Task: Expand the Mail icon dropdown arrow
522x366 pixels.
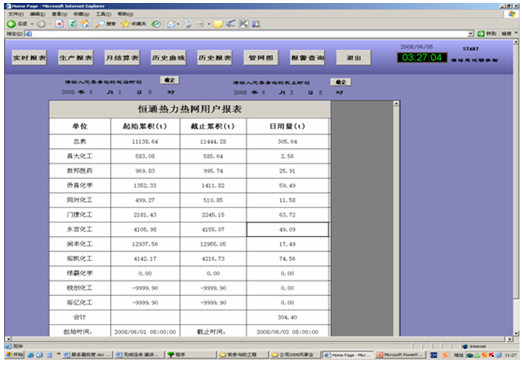Action: [178, 24]
